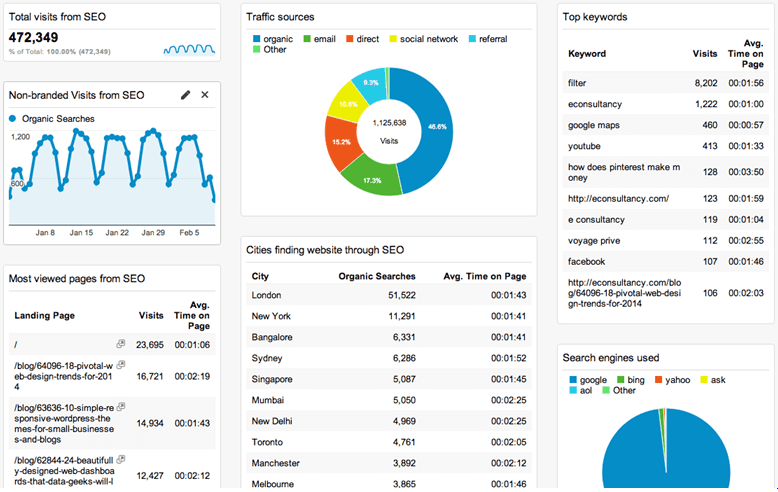778x492 pixels.
Task: Click the 10.6% yellow donut segment
Action: click(x=348, y=104)
